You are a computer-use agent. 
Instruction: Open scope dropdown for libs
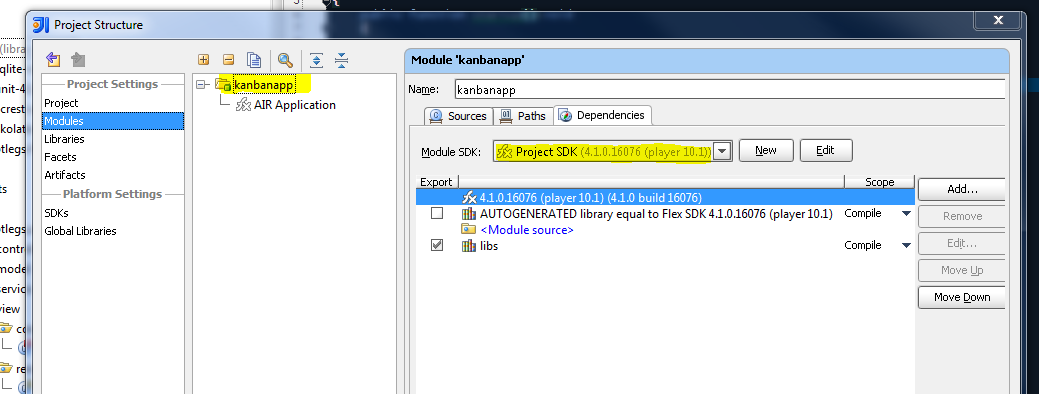coord(906,246)
